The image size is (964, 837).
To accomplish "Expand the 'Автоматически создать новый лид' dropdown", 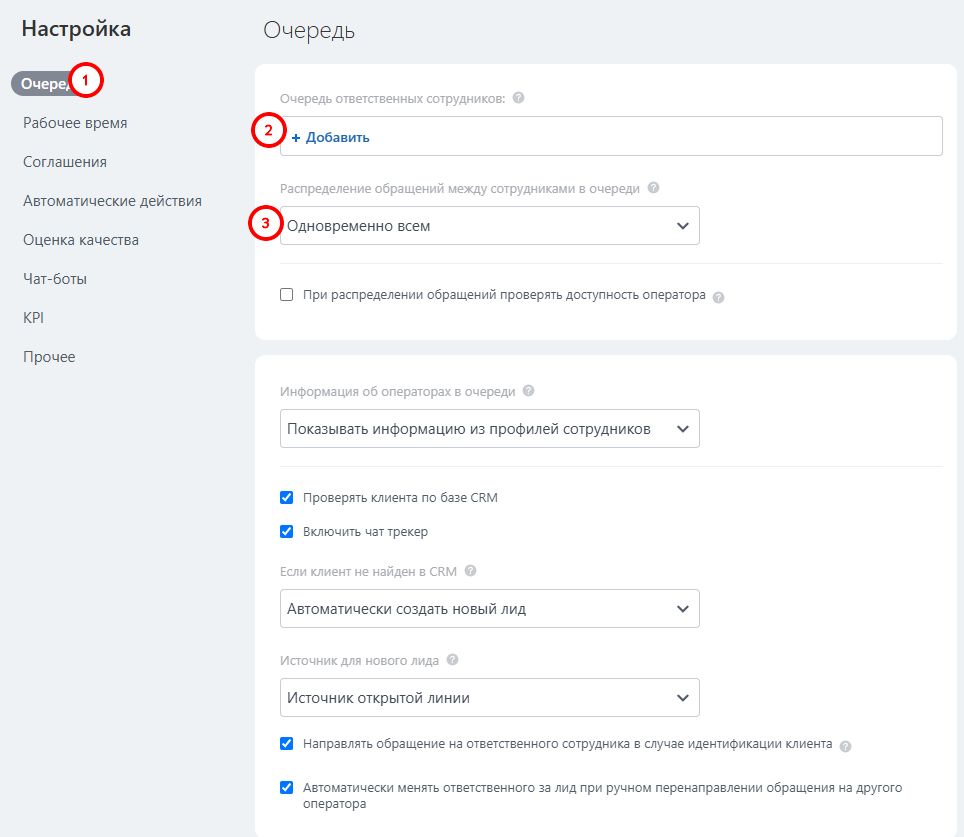I will [490, 608].
